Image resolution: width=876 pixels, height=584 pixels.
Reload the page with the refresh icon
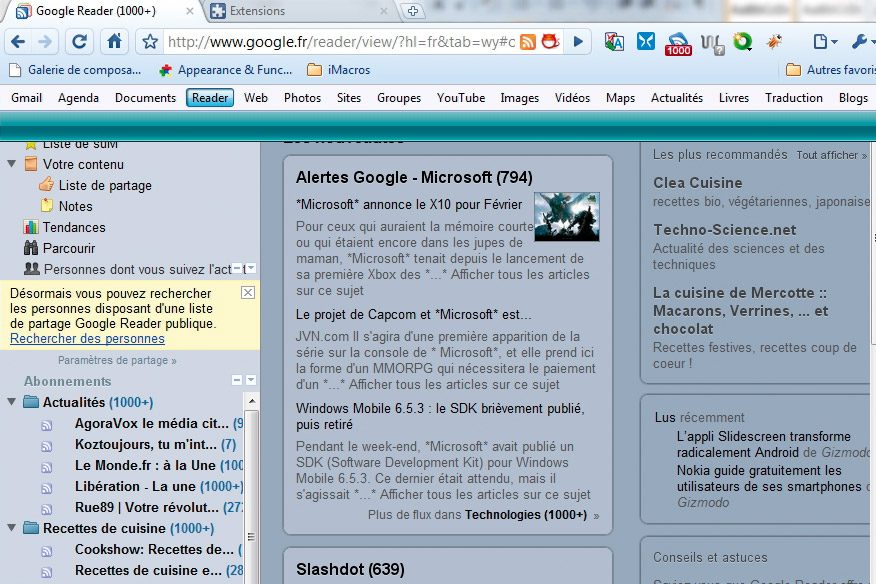[x=79, y=42]
